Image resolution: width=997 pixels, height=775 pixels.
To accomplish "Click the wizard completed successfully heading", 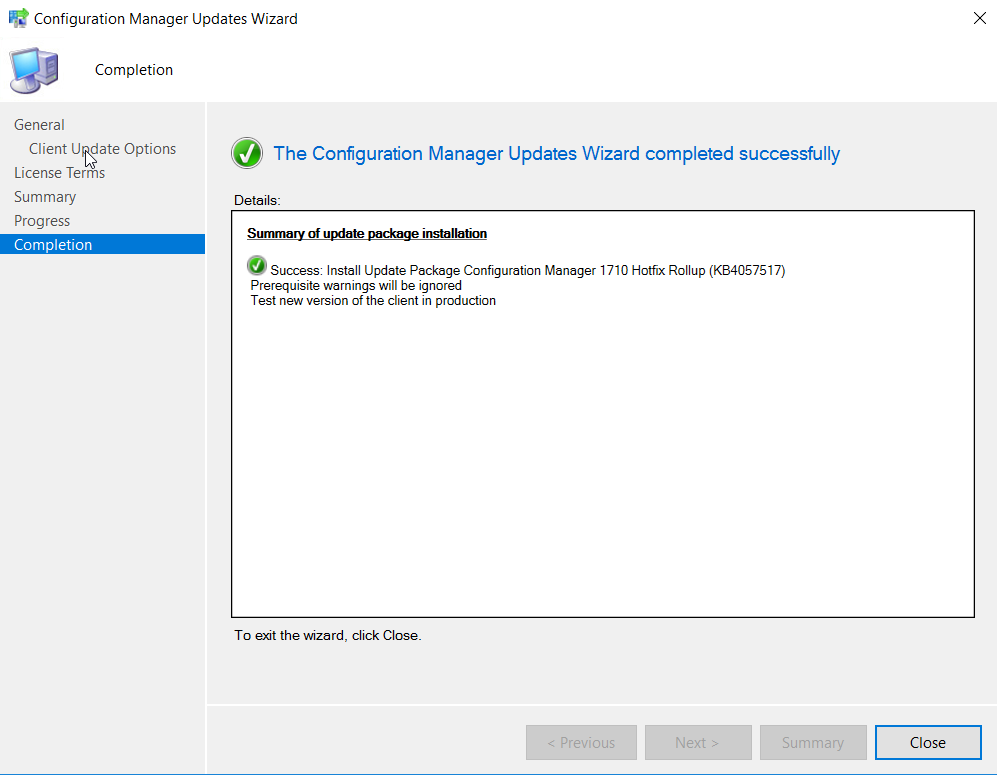I will [556, 153].
